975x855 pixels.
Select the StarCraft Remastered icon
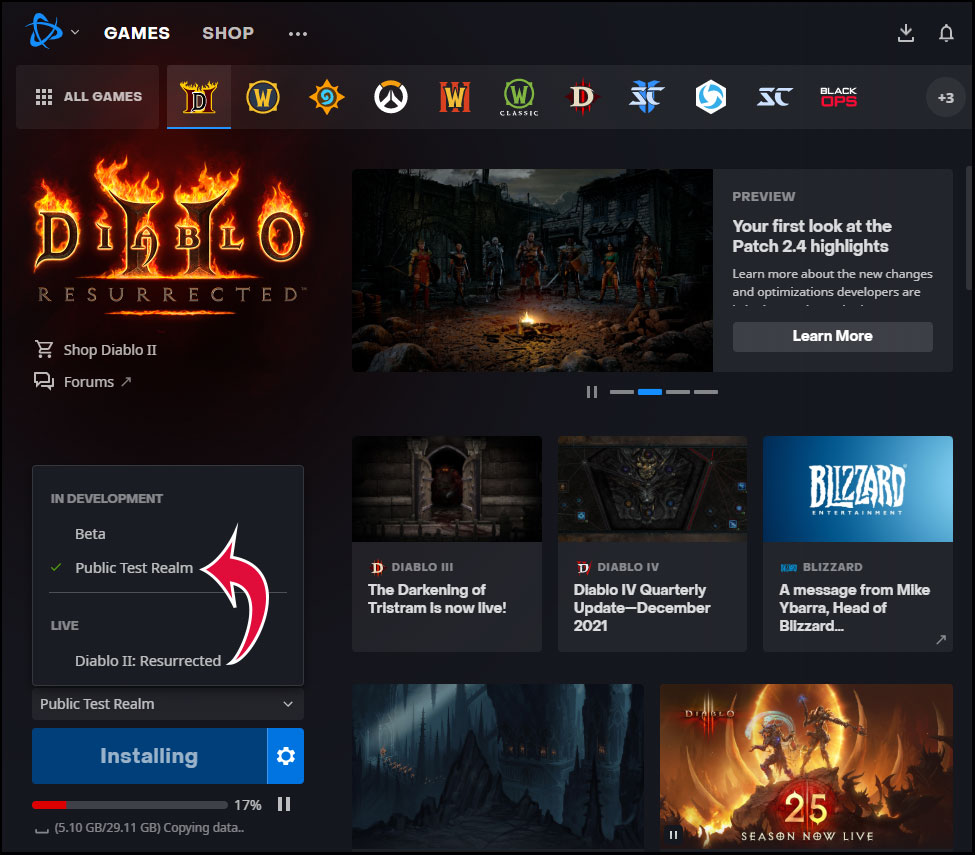coord(775,97)
